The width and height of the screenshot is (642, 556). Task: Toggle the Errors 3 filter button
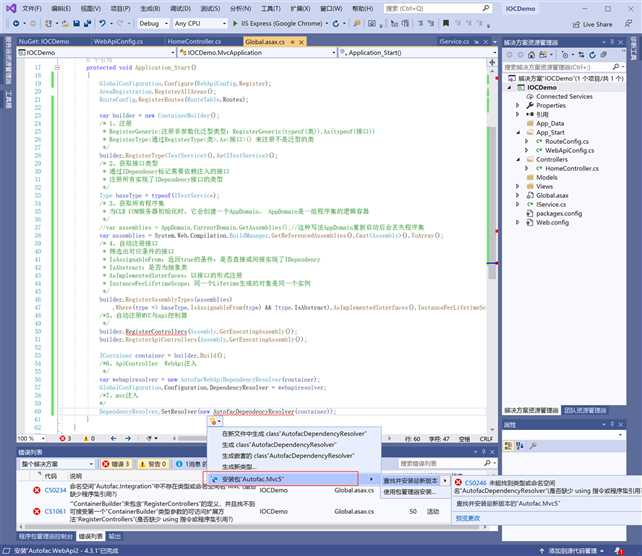coord(116,464)
